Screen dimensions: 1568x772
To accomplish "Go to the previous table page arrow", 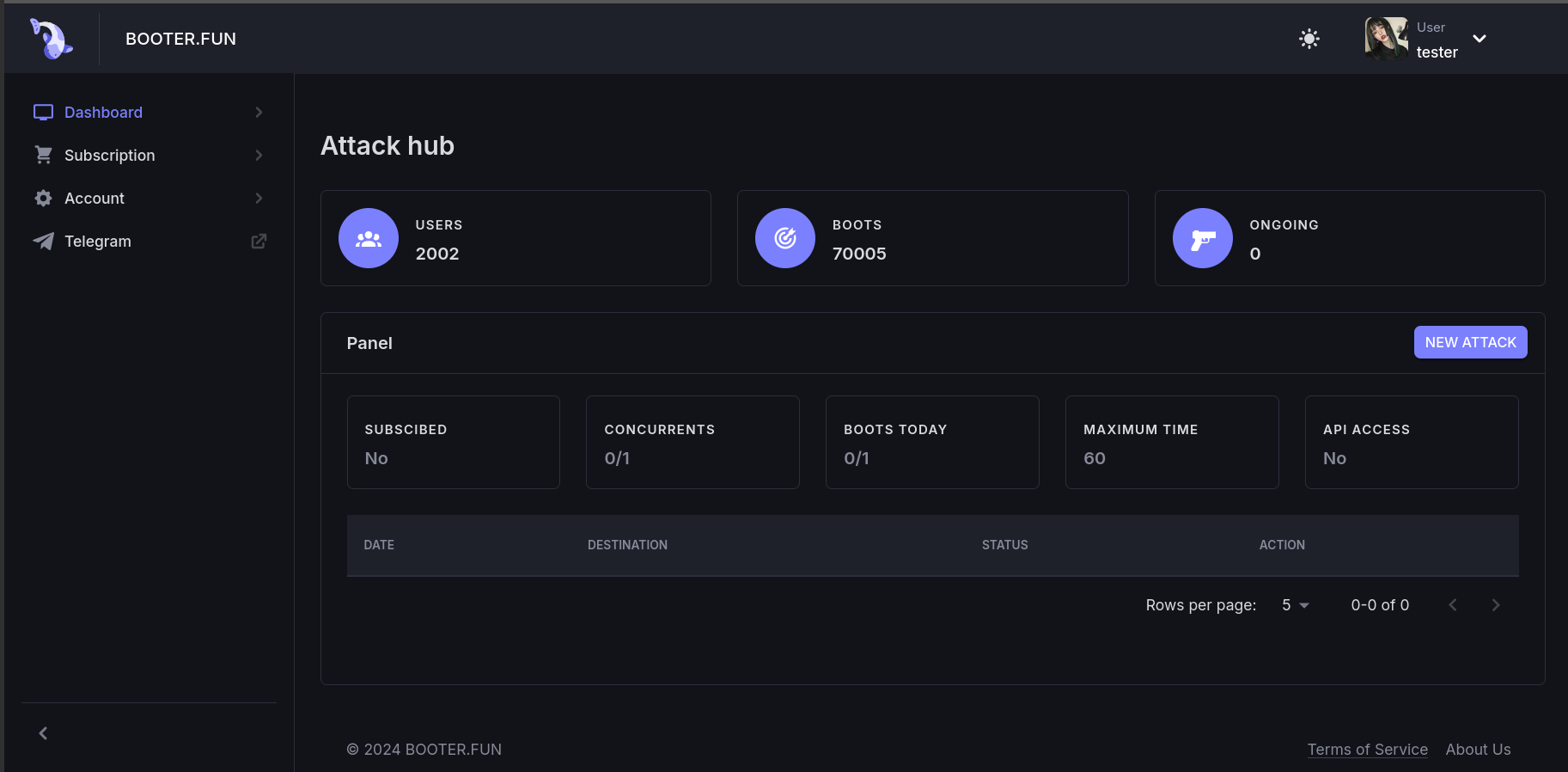I will (x=1453, y=605).
